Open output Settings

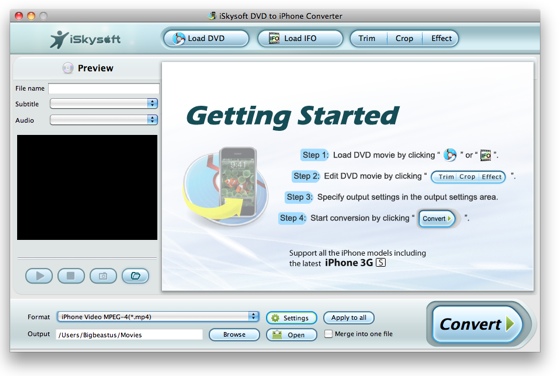coord(291,318)
